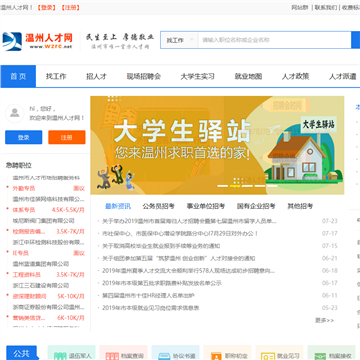Select the second banner carousel indicator
Viewport: 360px width, 360px height.
click(x=235, y=186)
